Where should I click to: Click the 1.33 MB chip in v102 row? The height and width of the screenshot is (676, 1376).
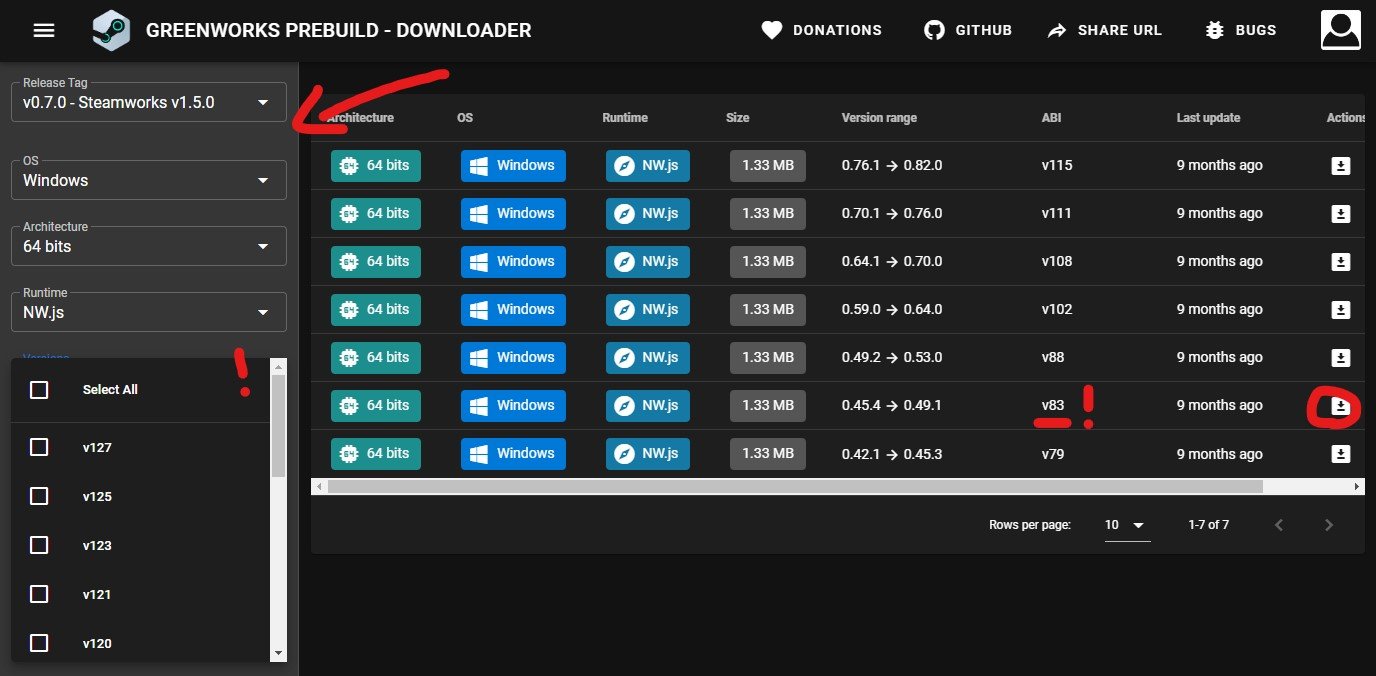[768, 310]
